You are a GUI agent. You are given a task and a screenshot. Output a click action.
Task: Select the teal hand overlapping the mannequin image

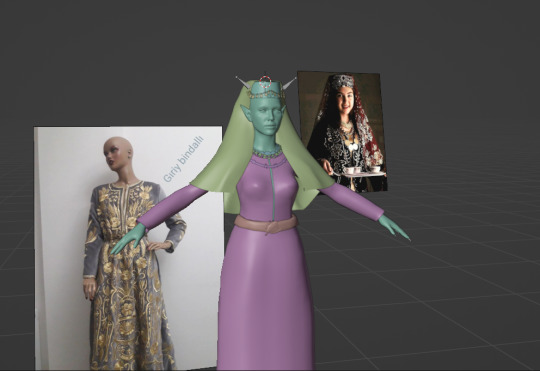[x=128, y=239]
